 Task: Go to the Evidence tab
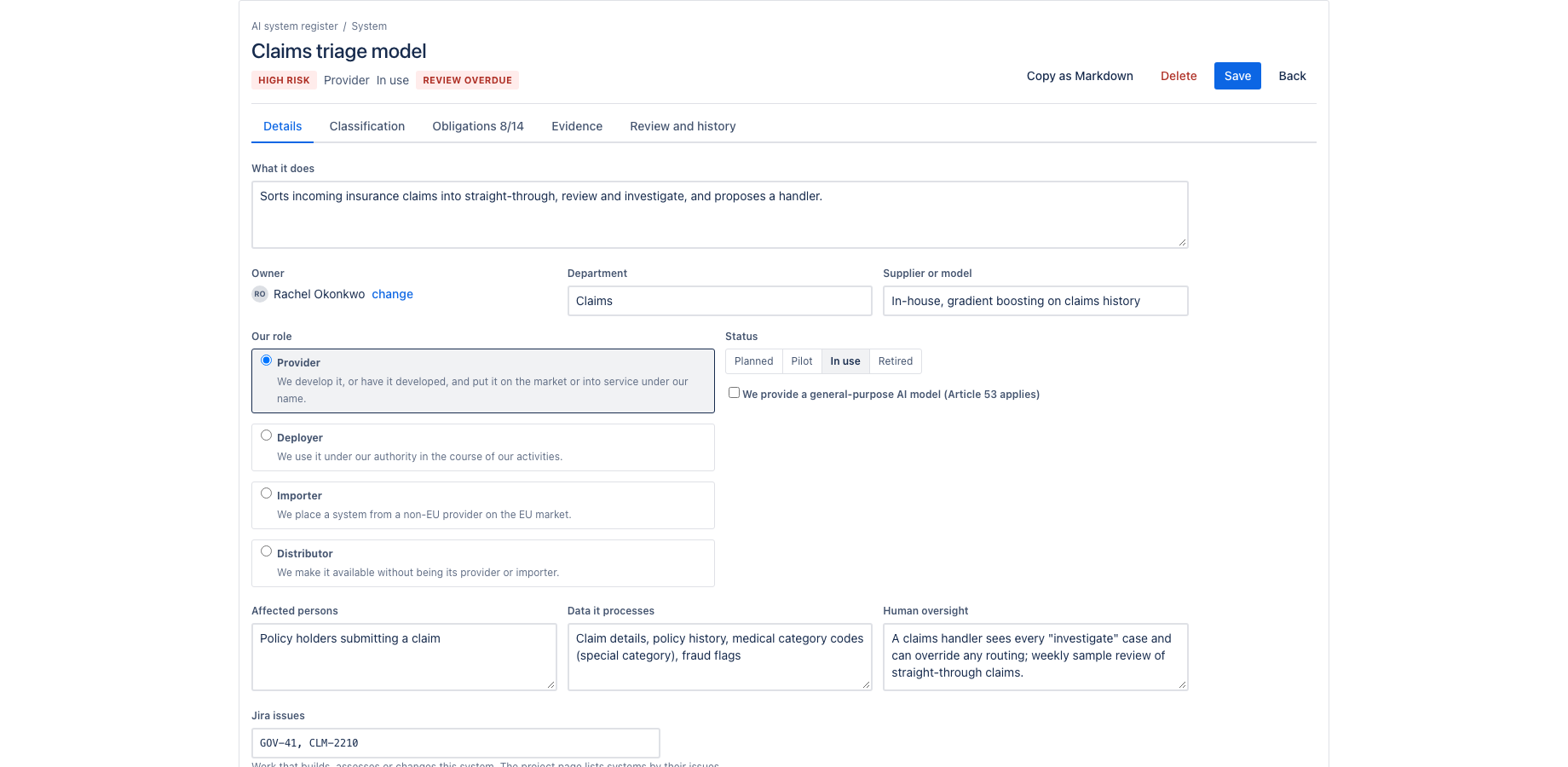point(577,126)
